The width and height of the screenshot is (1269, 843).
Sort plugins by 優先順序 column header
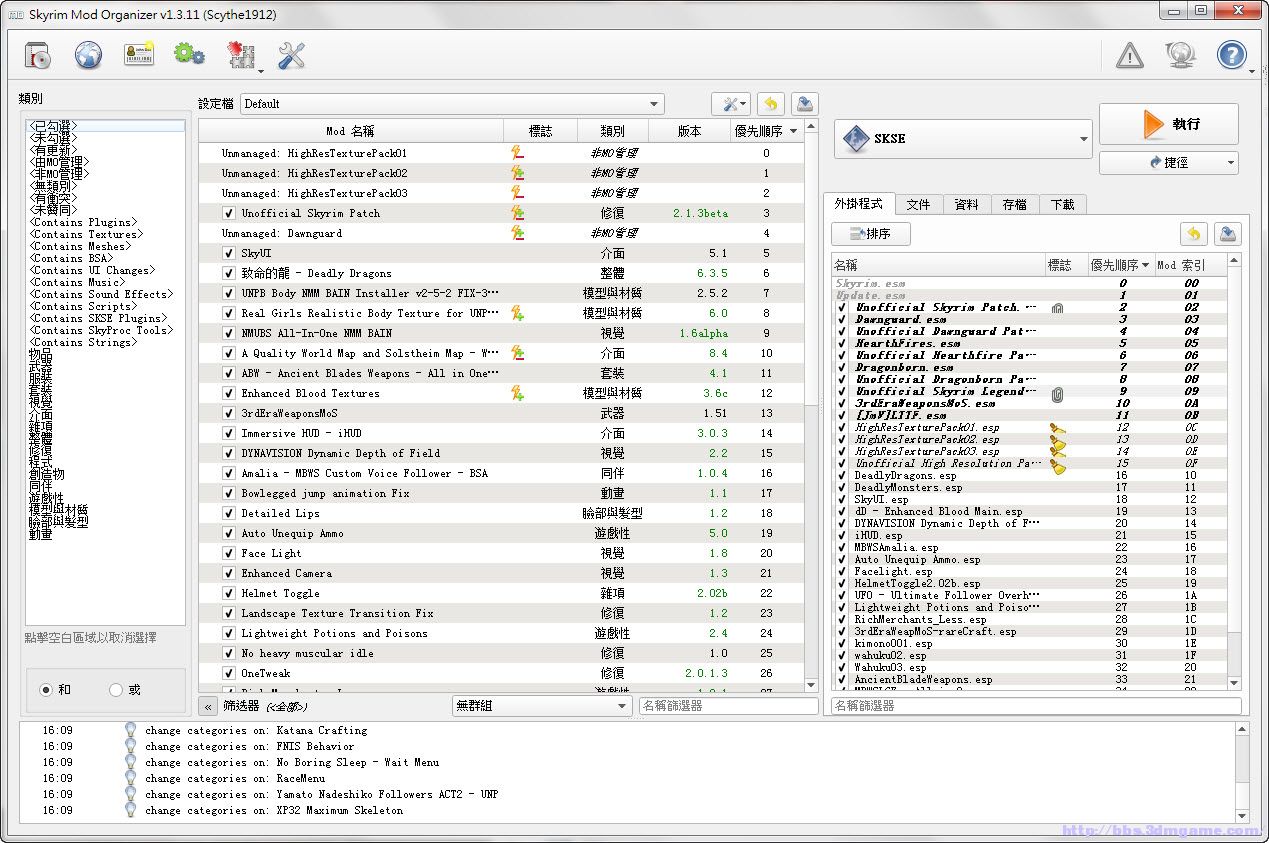pyautogui.click(x=1120, y=265)
